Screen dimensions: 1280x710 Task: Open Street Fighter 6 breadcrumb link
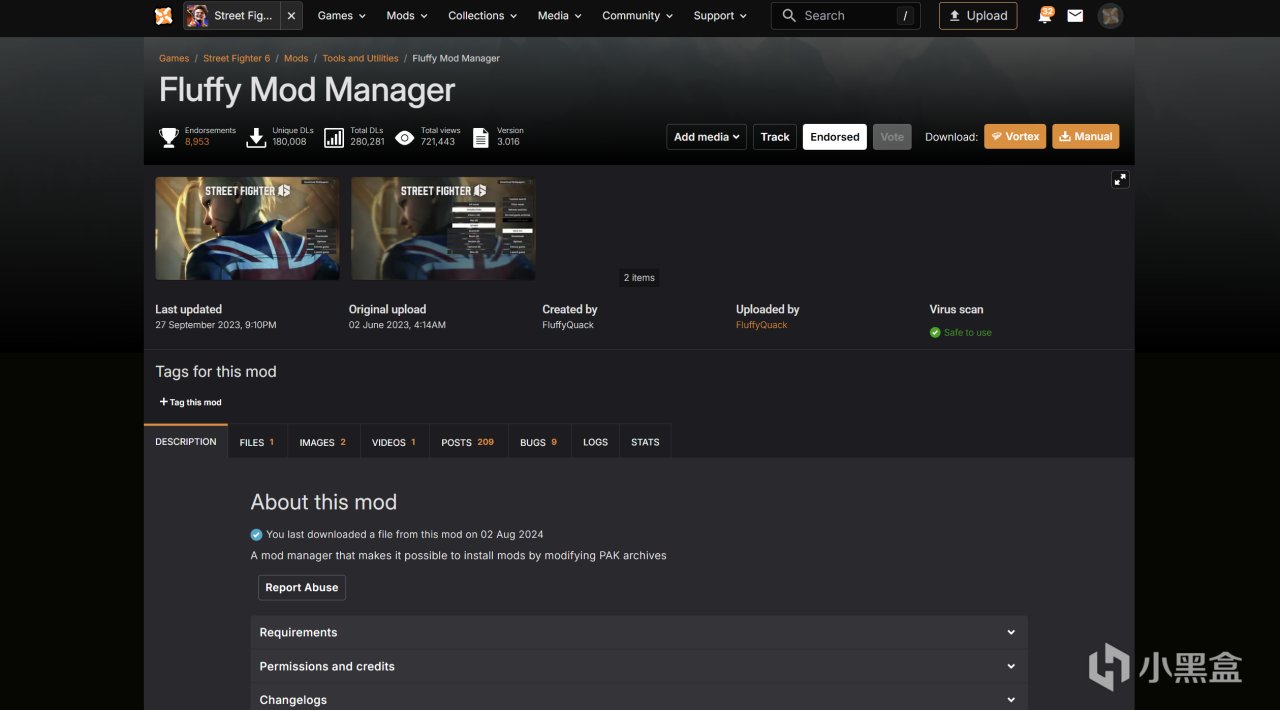pos(237,58)
